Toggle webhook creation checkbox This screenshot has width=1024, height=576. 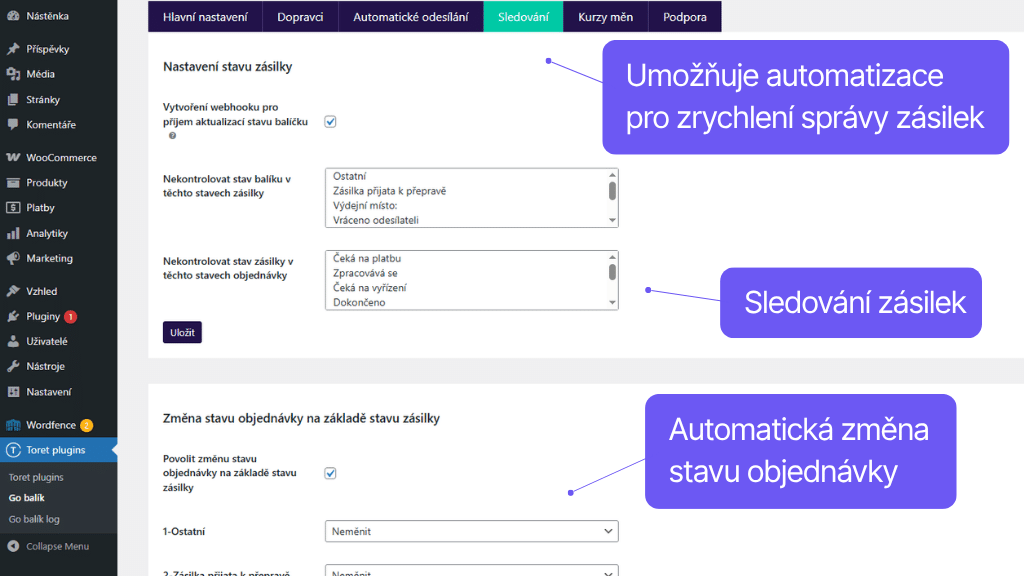click(330, 121)
